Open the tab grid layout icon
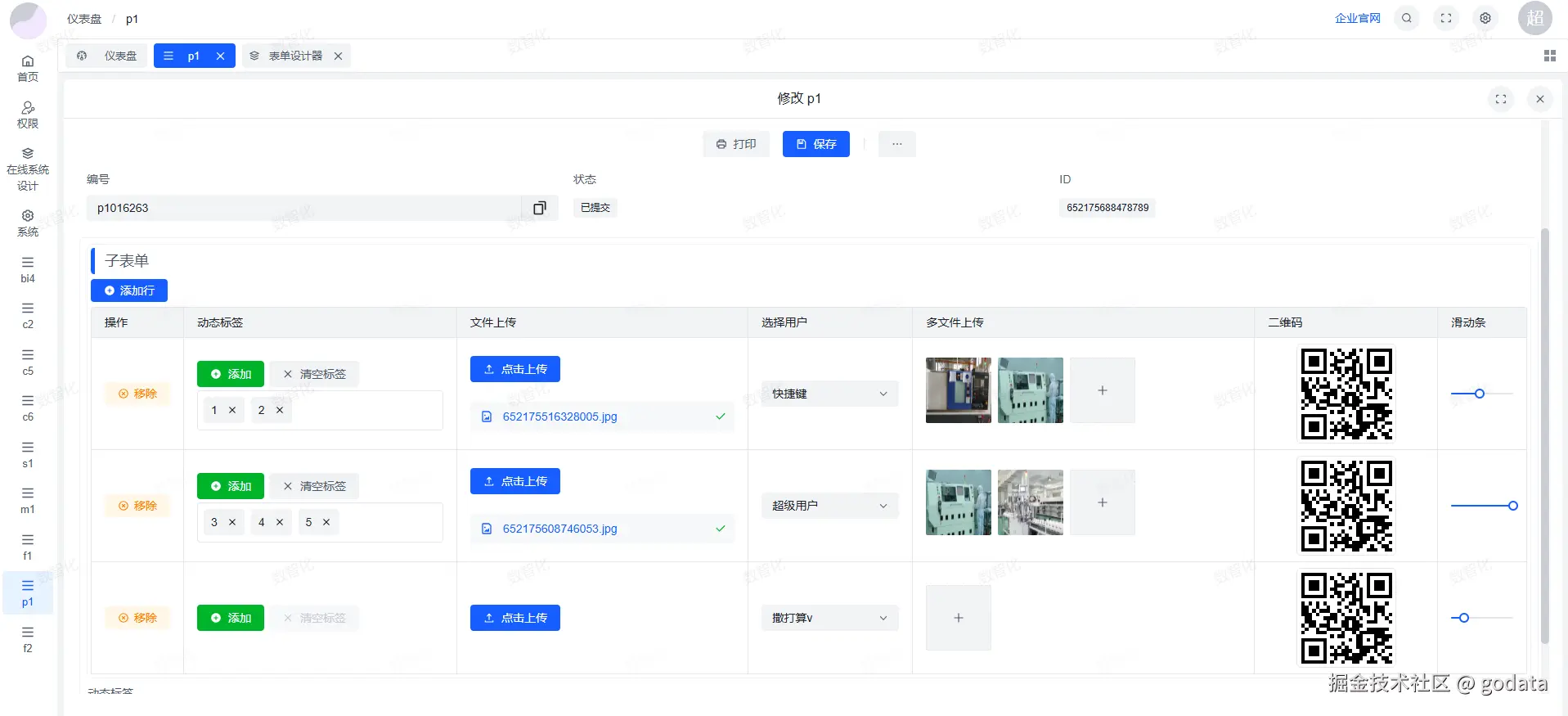This screenshot has height=716, width=1568. point(1549,56)
